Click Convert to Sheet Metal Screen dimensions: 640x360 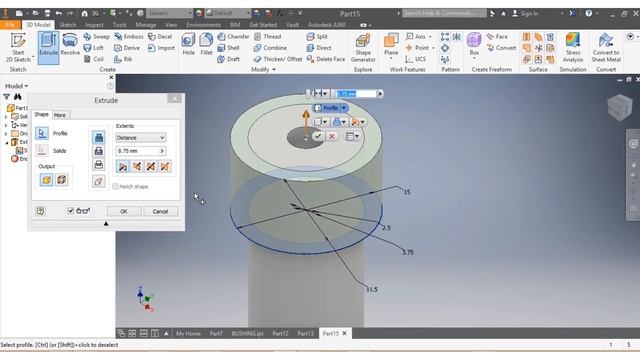coord(606,48)
